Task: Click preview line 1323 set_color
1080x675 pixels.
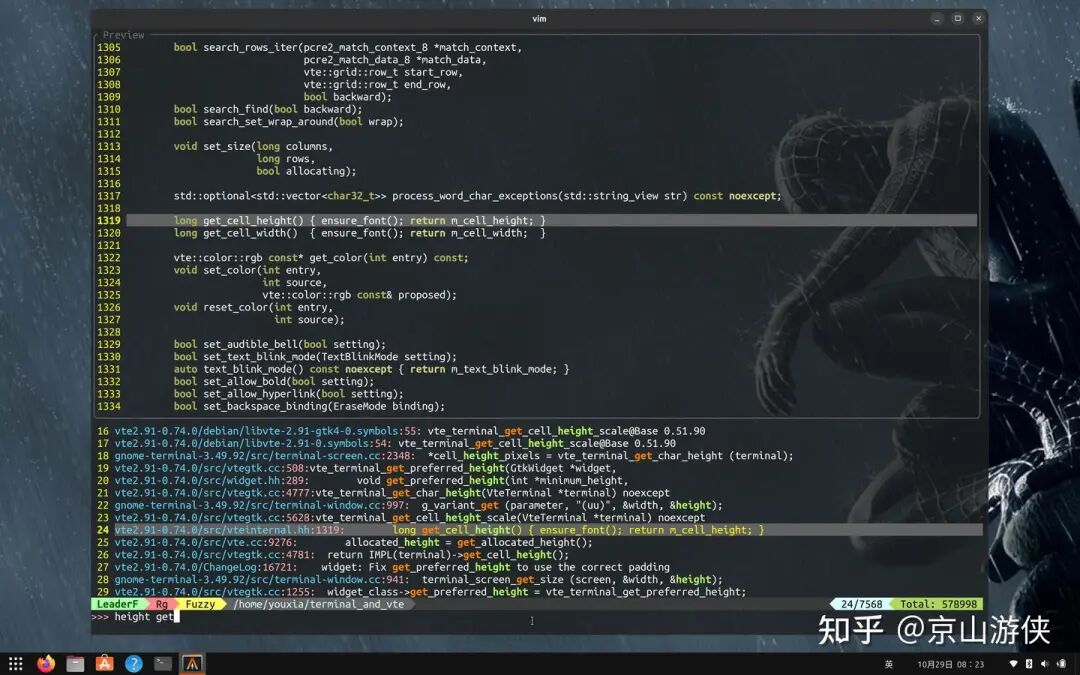Action: point(247,271)
